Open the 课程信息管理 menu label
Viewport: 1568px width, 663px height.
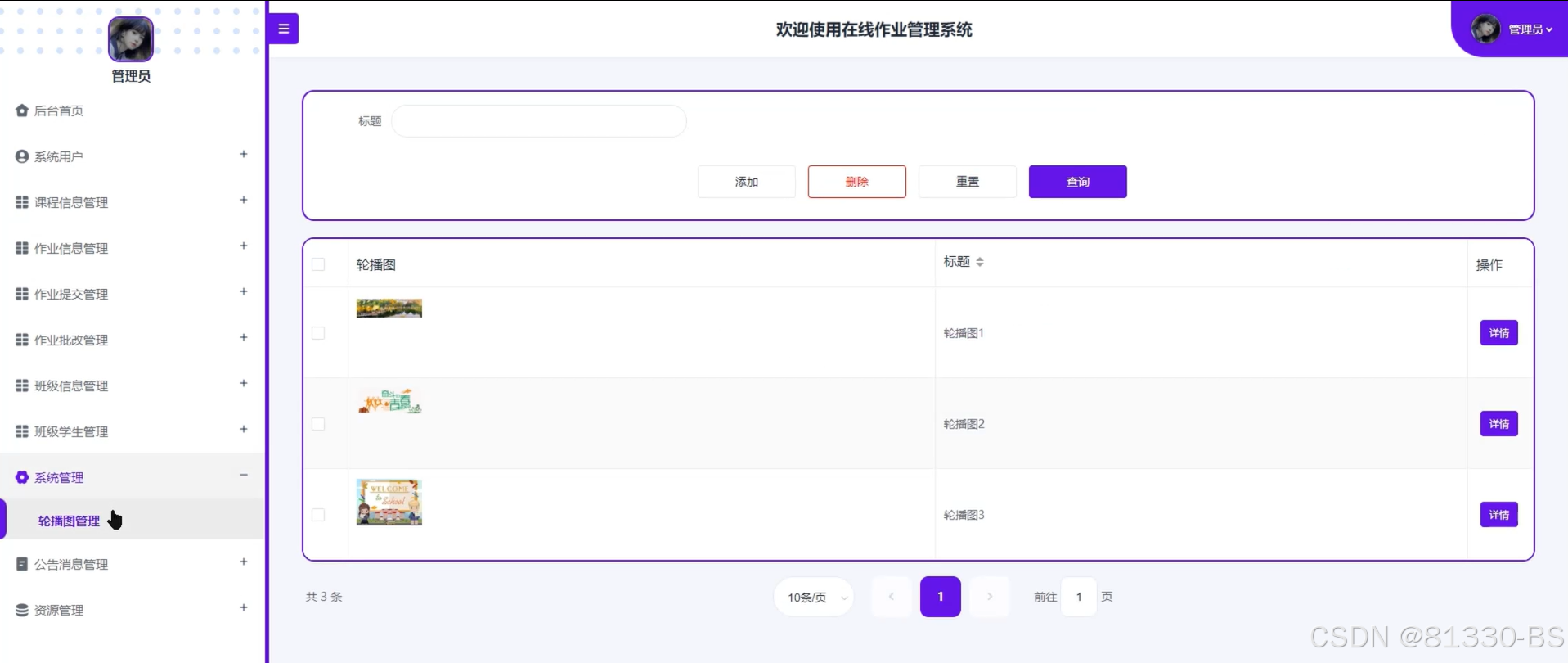[71, 202]
